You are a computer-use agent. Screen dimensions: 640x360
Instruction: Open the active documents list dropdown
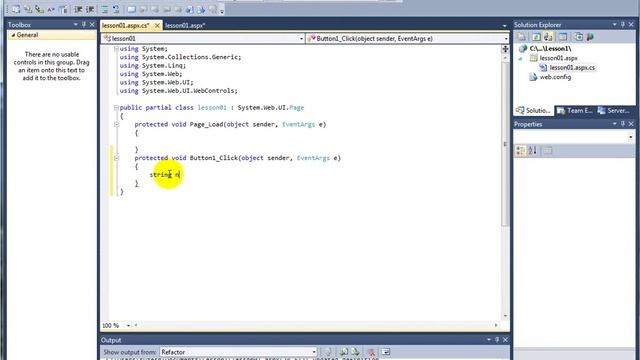click(504, 25)
